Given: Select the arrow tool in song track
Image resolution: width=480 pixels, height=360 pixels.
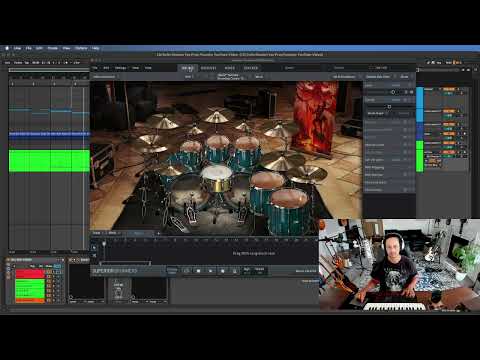Looking at the screenshot, I should pos(94,247).
